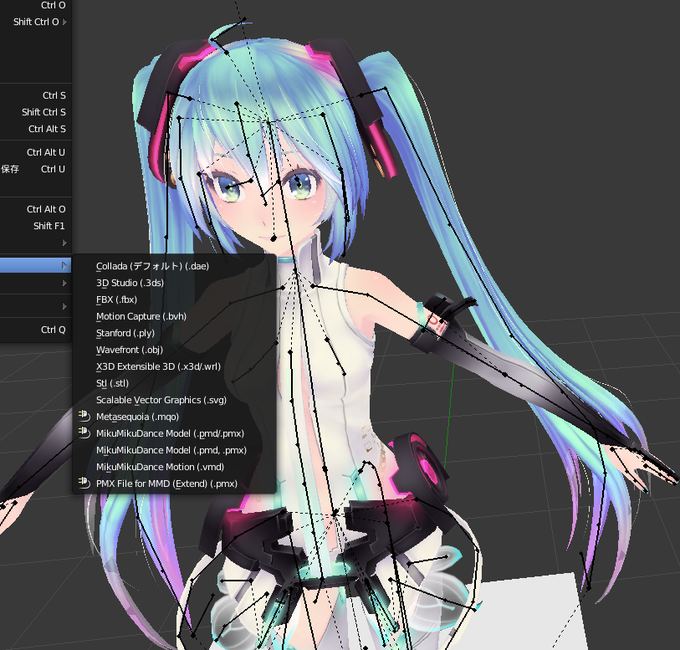Viewport: 680px width, 650px height.
Task: Pick Wavefront (.obj) export option
Action: click(x=175, y=350)
